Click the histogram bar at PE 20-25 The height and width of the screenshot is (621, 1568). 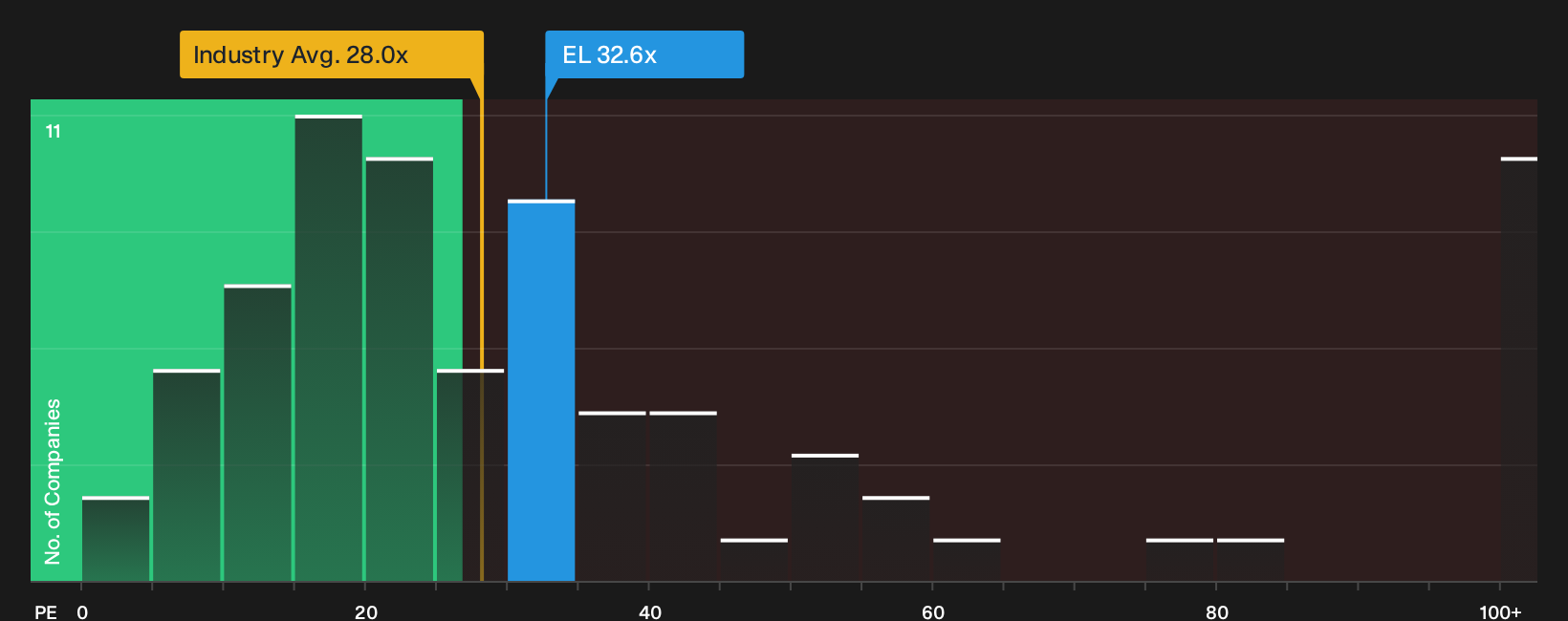pyautogui.click(x=400, y=370)
